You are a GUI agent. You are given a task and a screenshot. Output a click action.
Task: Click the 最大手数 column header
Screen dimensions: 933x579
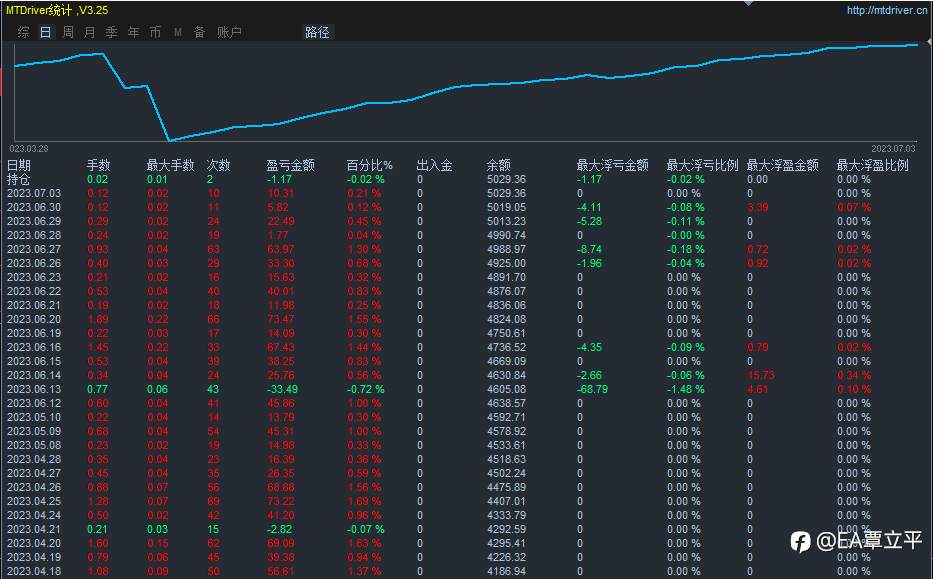tap(170, 165)
